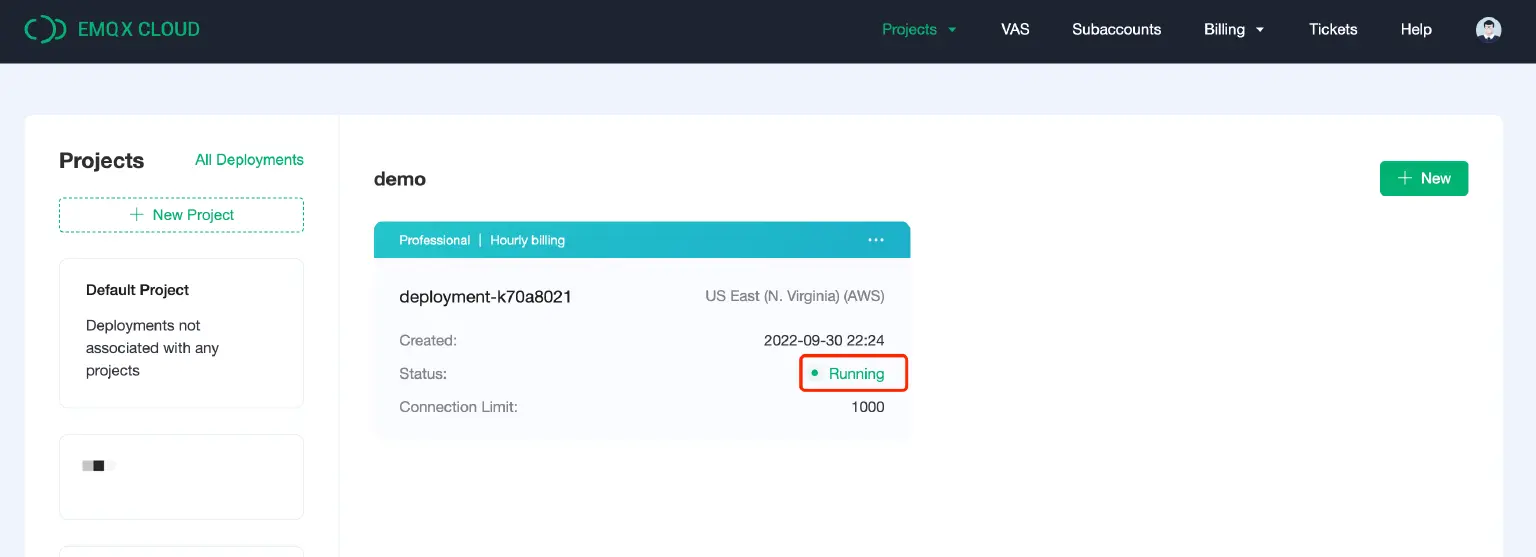Select the blurred project card in sidebar
Viewport: 1536px width, 557px height.
tap(181, 476)
